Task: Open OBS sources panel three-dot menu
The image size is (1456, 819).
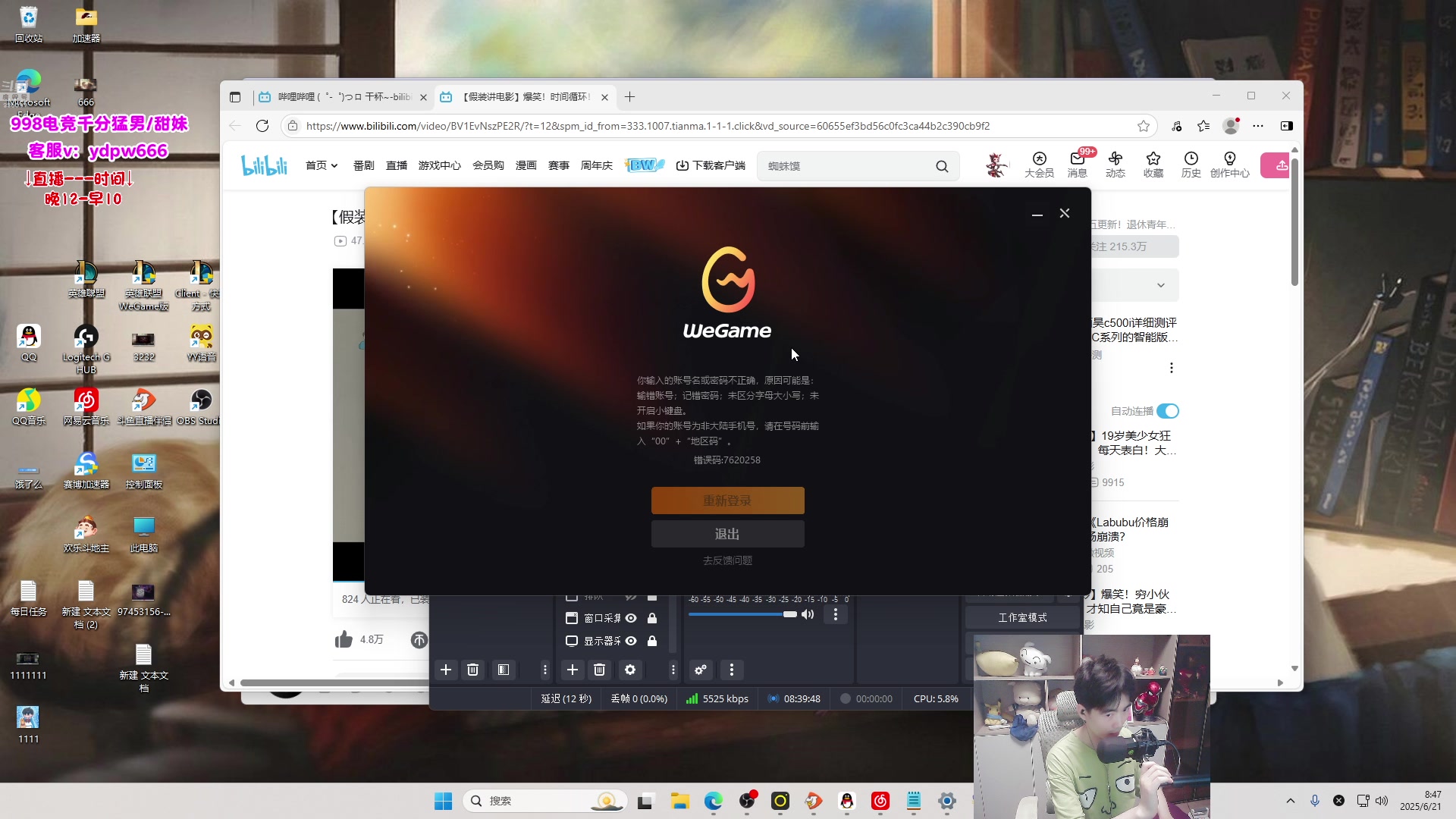Action: click(x=673, y=670)
